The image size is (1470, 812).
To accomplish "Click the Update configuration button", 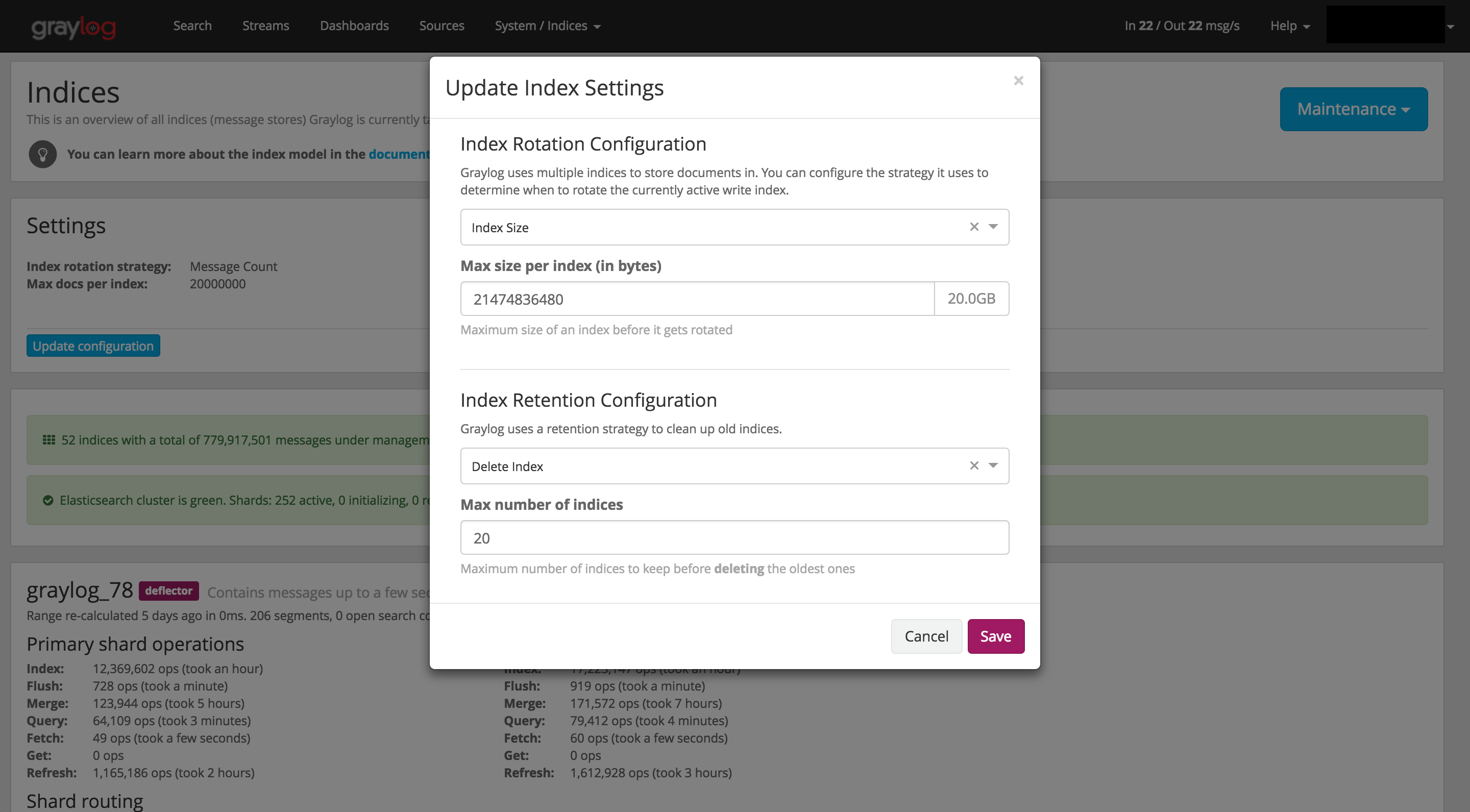I will (93, 346).
